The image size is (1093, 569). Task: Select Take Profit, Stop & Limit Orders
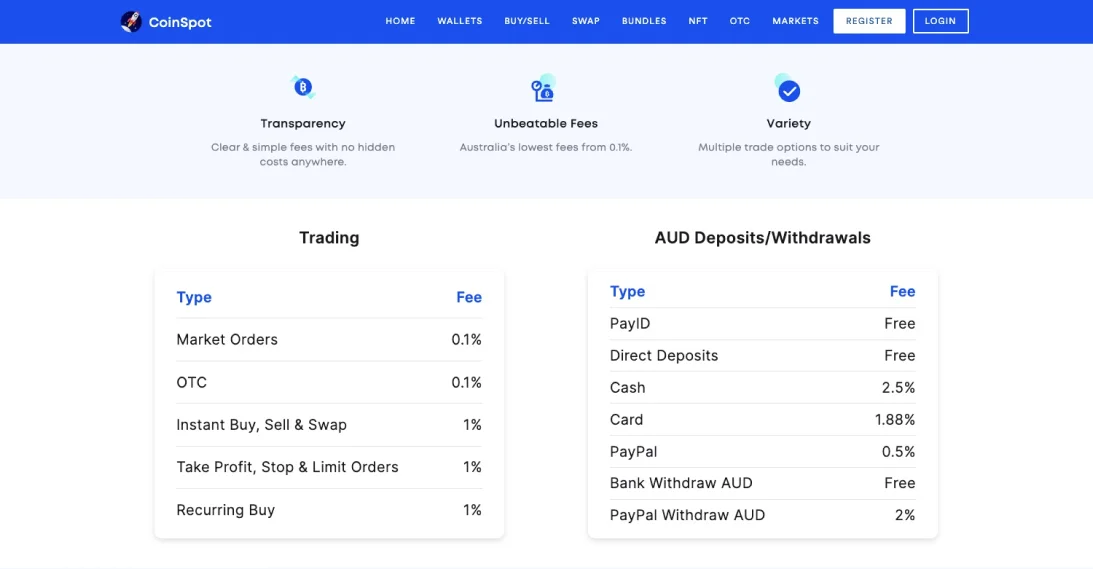287,467
